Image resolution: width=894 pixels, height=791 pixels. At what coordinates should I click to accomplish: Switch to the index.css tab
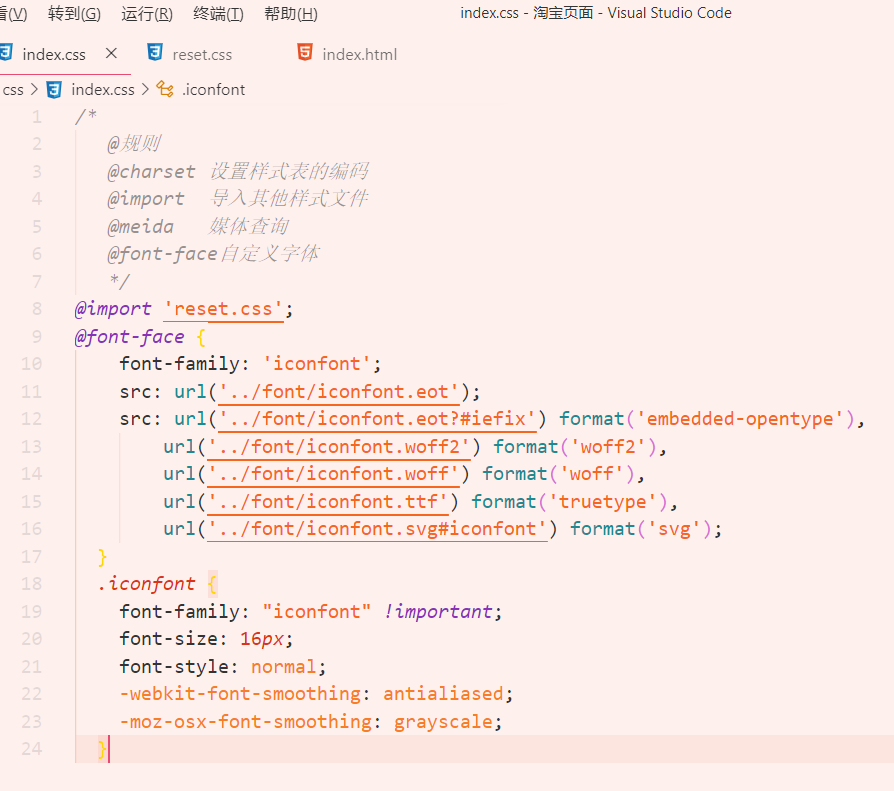pyautogui.click(x=54, y=55)
